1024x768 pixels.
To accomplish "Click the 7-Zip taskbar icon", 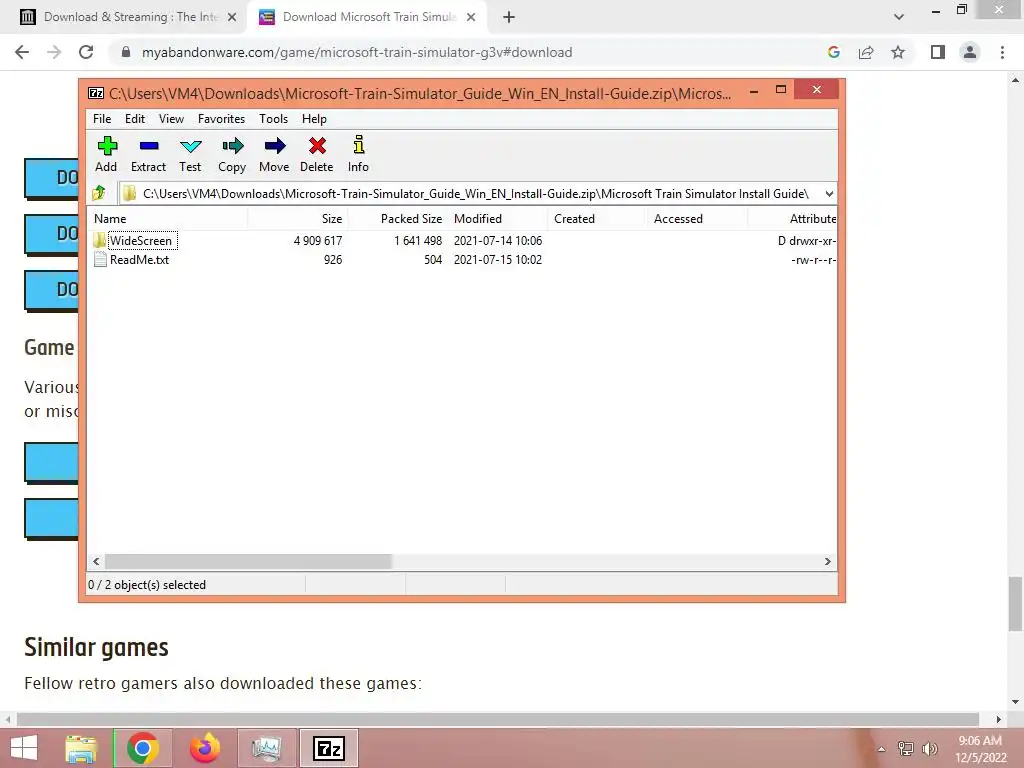I will 328,748.
